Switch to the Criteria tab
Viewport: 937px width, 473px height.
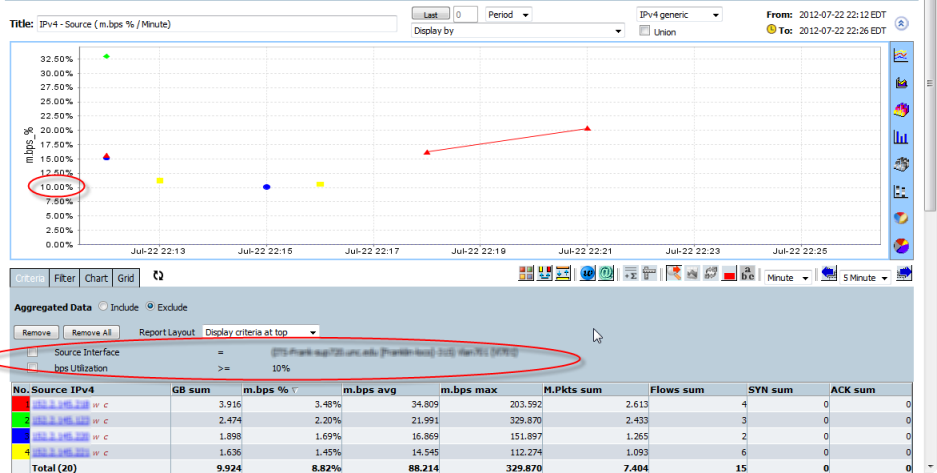pyautogui.click(x=30, y=278)
